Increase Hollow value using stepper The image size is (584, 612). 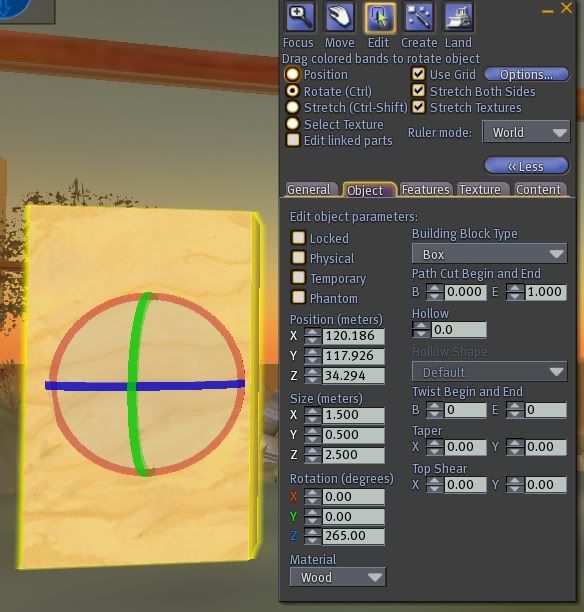point(421,326)
